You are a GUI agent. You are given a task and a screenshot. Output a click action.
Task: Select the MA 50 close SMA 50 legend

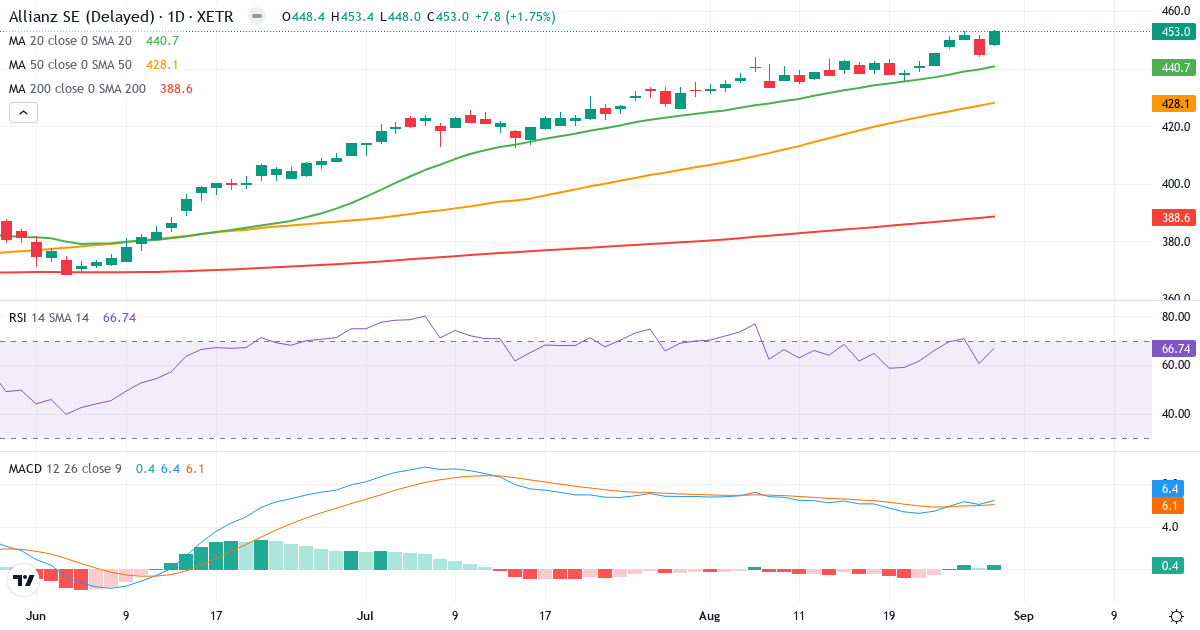pos(70,64)
